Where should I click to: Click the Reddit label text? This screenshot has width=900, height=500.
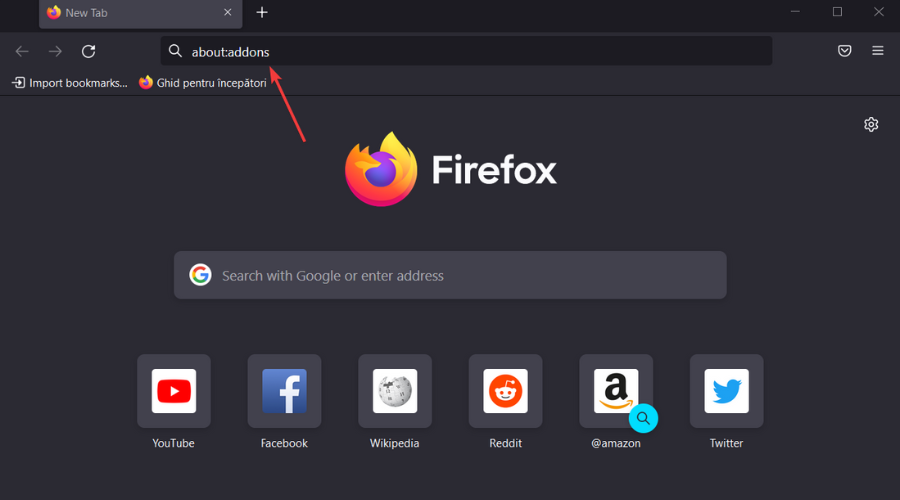[505, 443]
